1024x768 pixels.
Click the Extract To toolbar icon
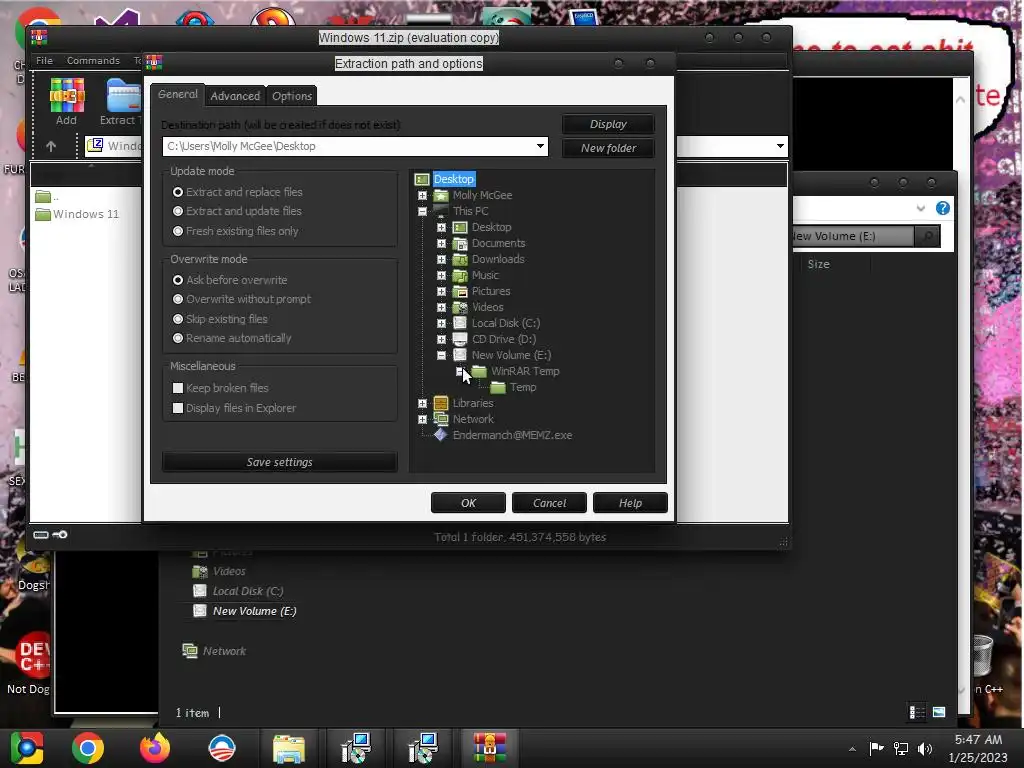pos(120,101)
